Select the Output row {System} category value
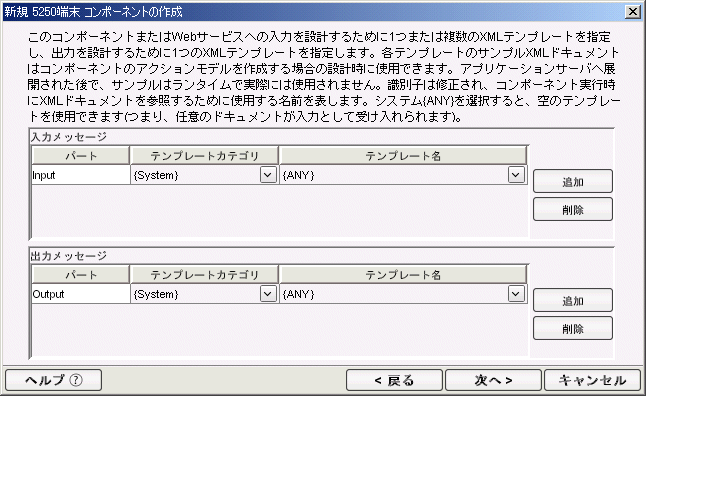Screen dimensions: 712x504 coord(156,294)
